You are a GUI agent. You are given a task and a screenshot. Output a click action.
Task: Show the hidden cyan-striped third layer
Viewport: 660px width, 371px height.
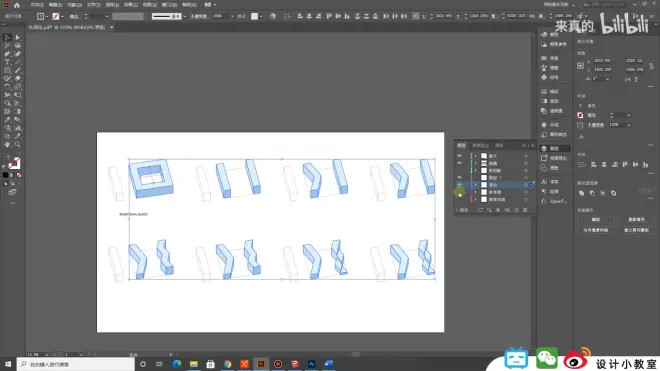point(459,171)
